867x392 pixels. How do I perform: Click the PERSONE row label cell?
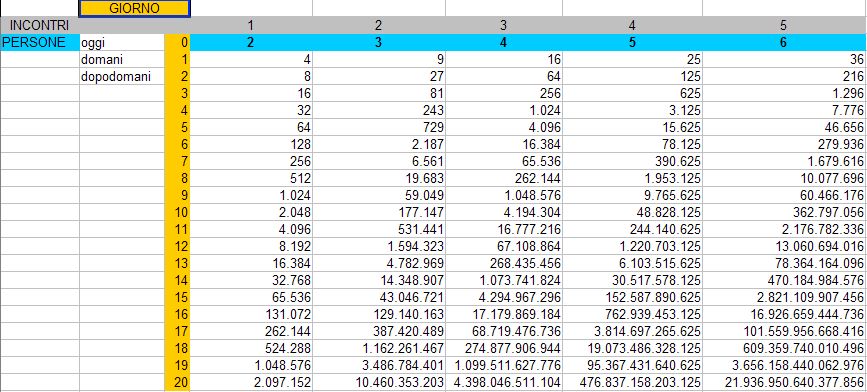pyautogui.click(x=40, y=43)
